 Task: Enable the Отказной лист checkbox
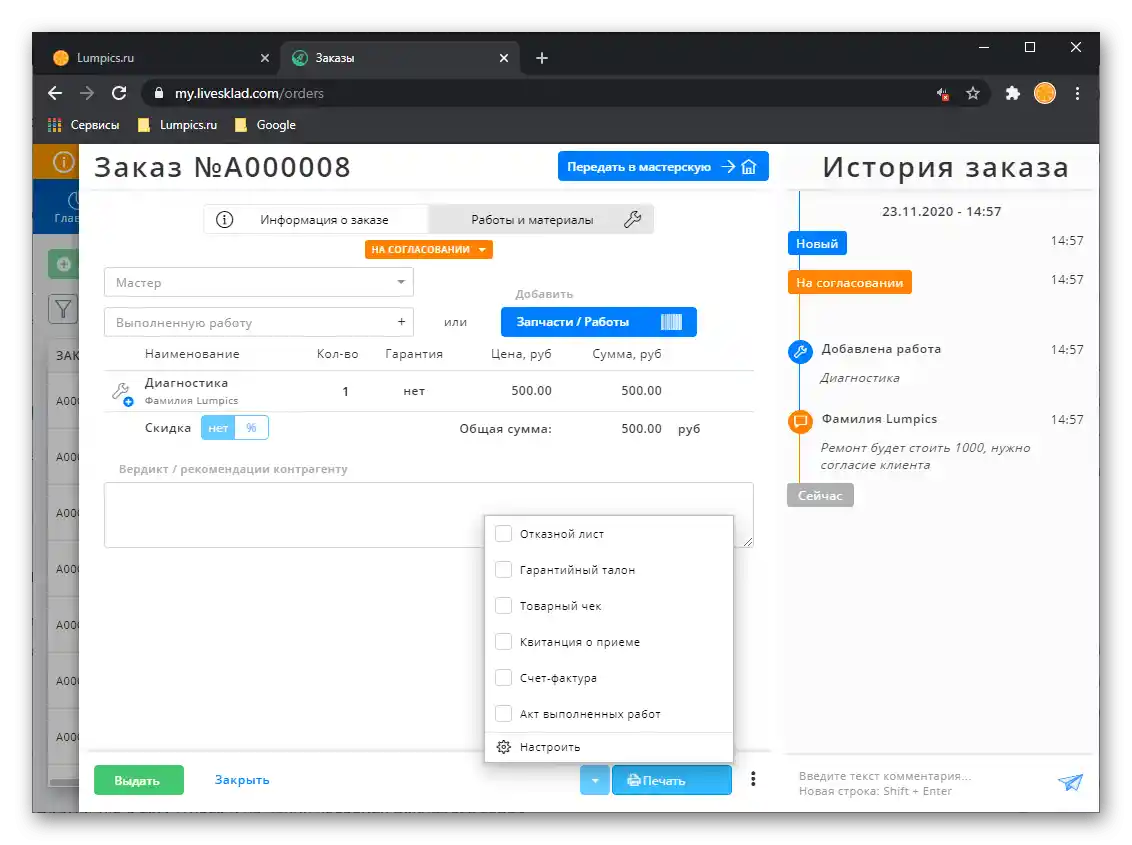coord(503,533)
